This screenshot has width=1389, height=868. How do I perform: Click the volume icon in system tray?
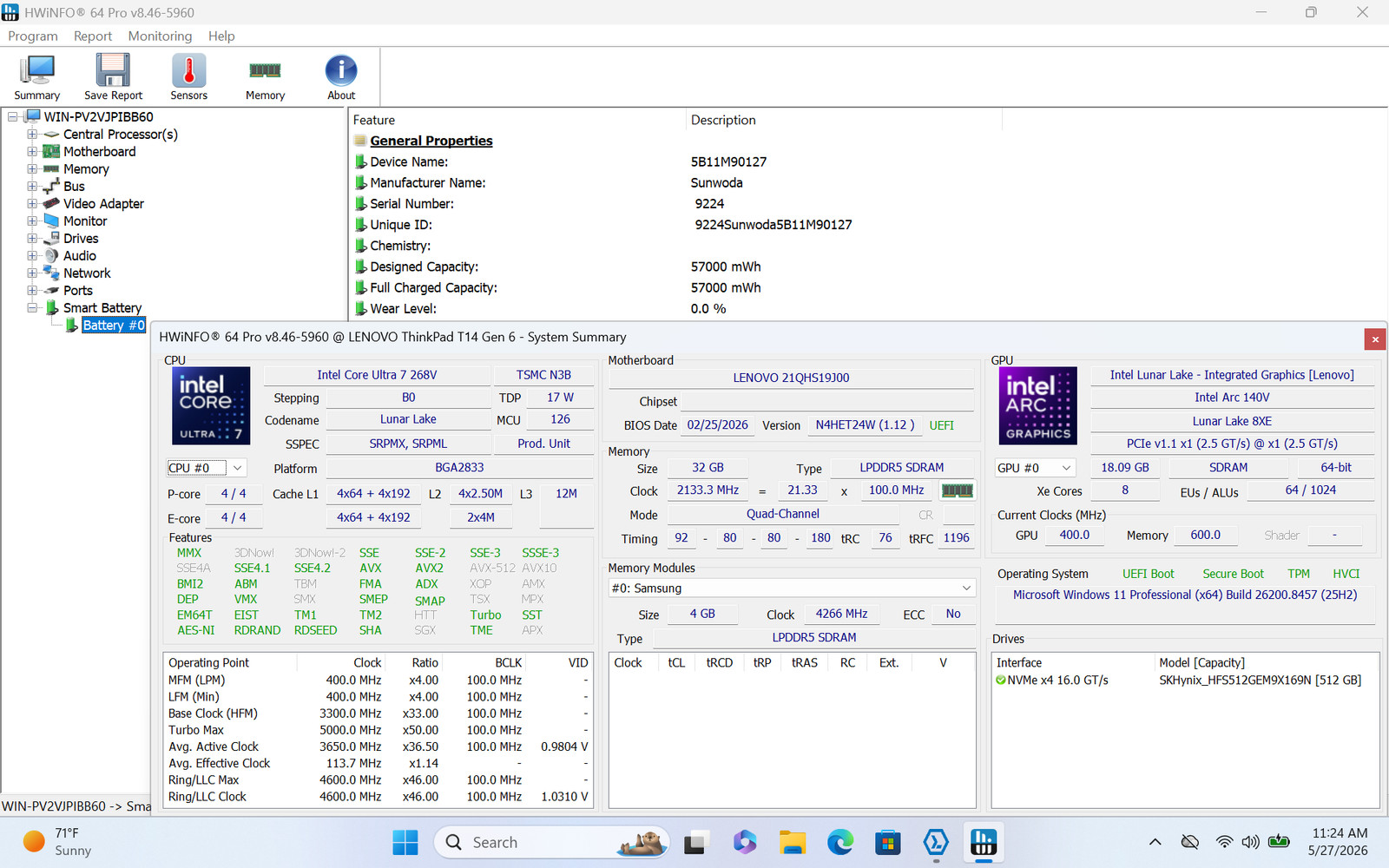tap(1250, 842)
